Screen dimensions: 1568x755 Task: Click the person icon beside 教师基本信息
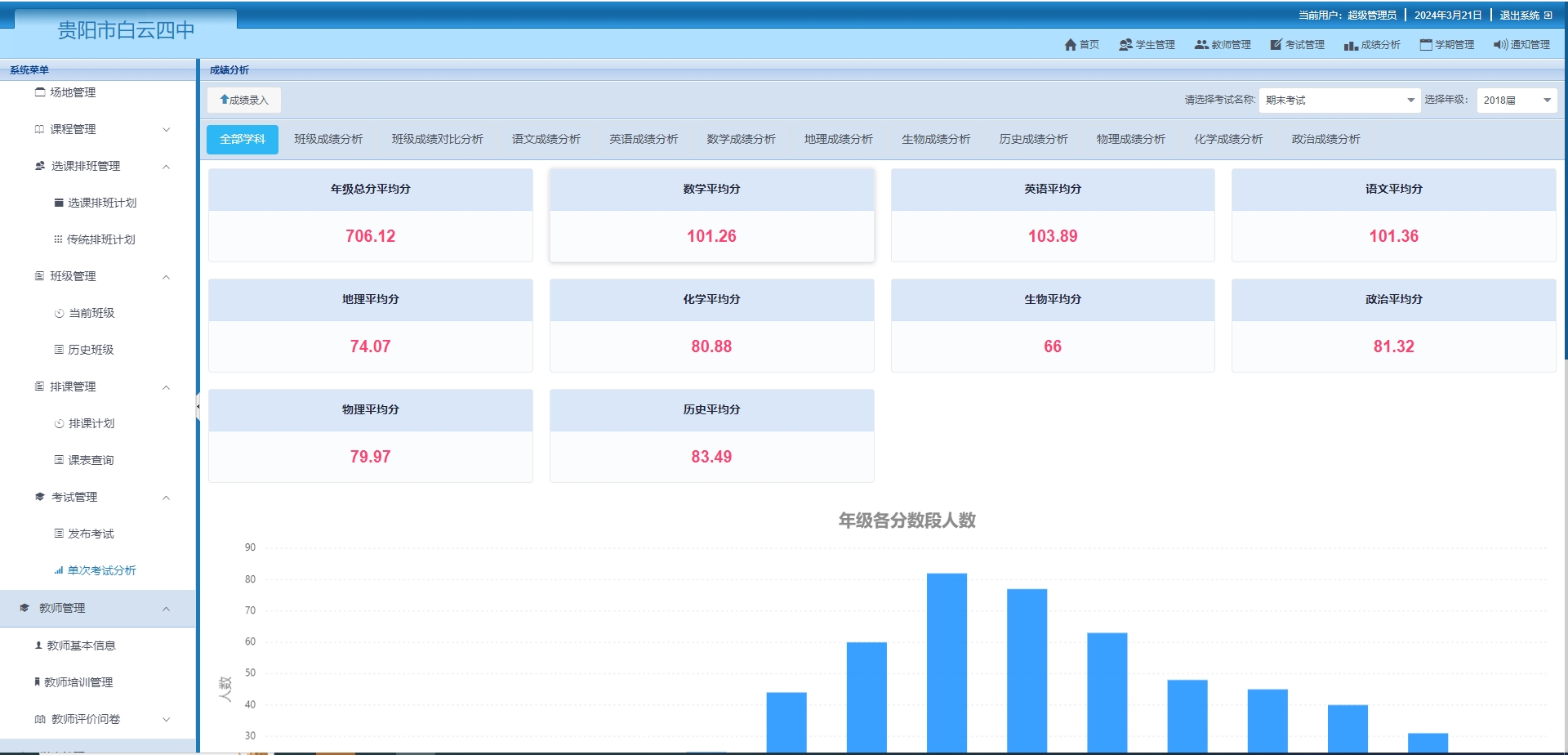pos(38,646)
